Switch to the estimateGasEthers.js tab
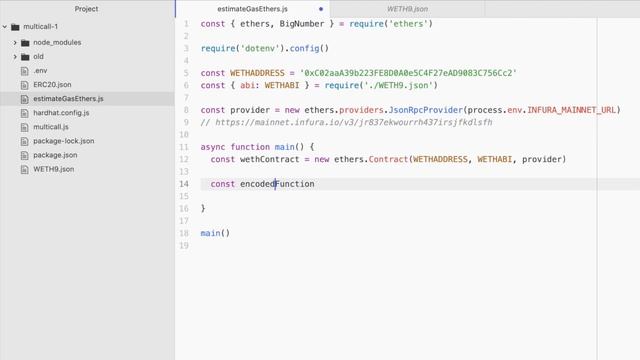The width and height of the screenshot is (640, 360). (252, 9)
